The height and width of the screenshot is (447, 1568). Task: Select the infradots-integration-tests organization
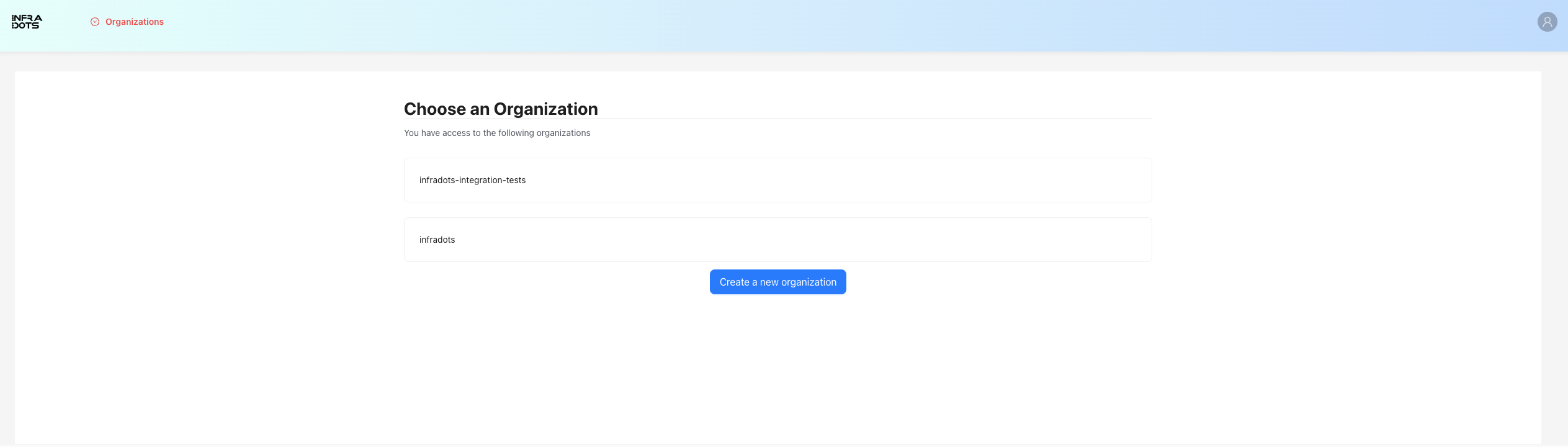pos(777,180)
